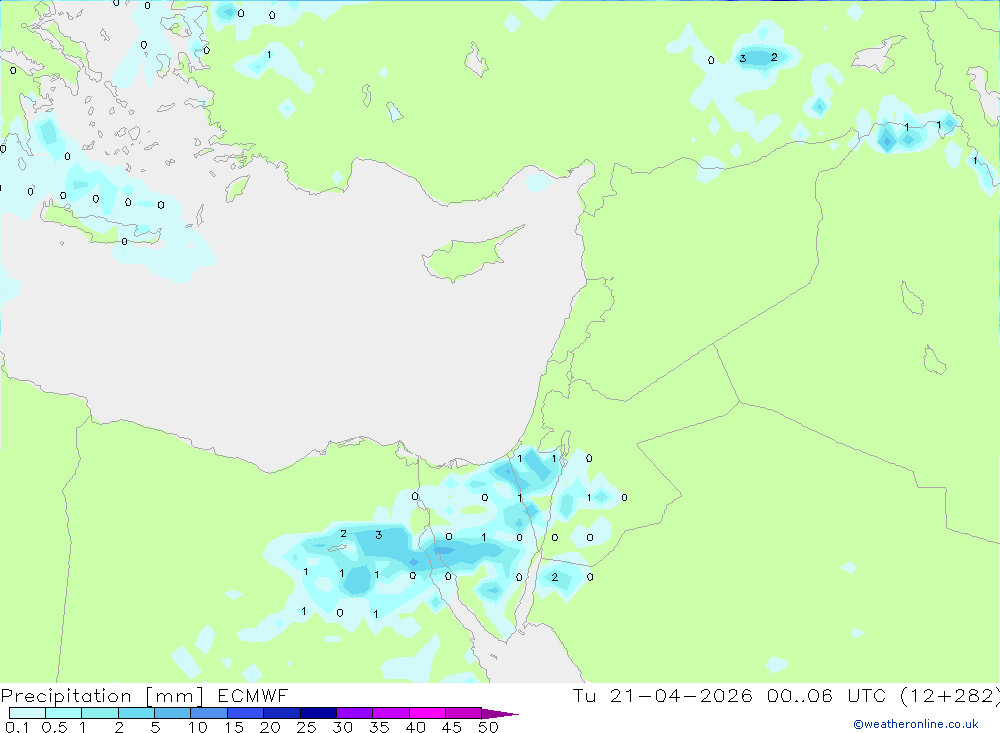
Task: Click the '0.5' legend scale value
Action: click(x=54, y=727)
